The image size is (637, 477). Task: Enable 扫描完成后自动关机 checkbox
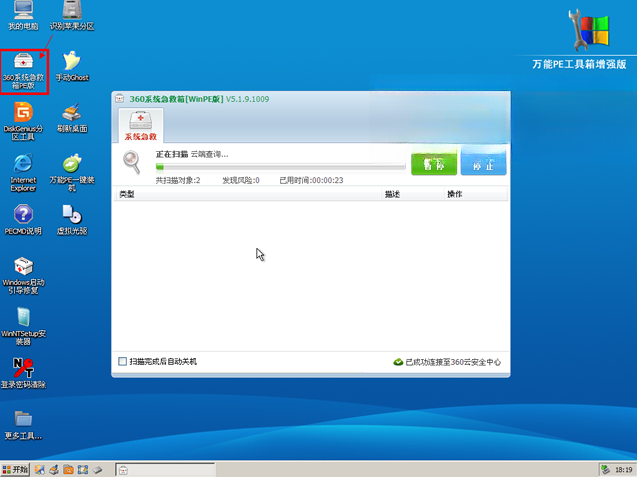pos(122,361)
